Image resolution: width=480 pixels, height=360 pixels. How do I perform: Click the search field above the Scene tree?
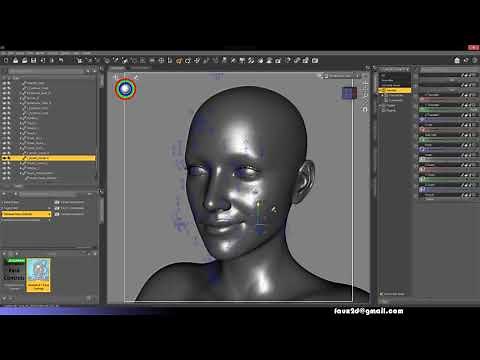tap(46, 71)
